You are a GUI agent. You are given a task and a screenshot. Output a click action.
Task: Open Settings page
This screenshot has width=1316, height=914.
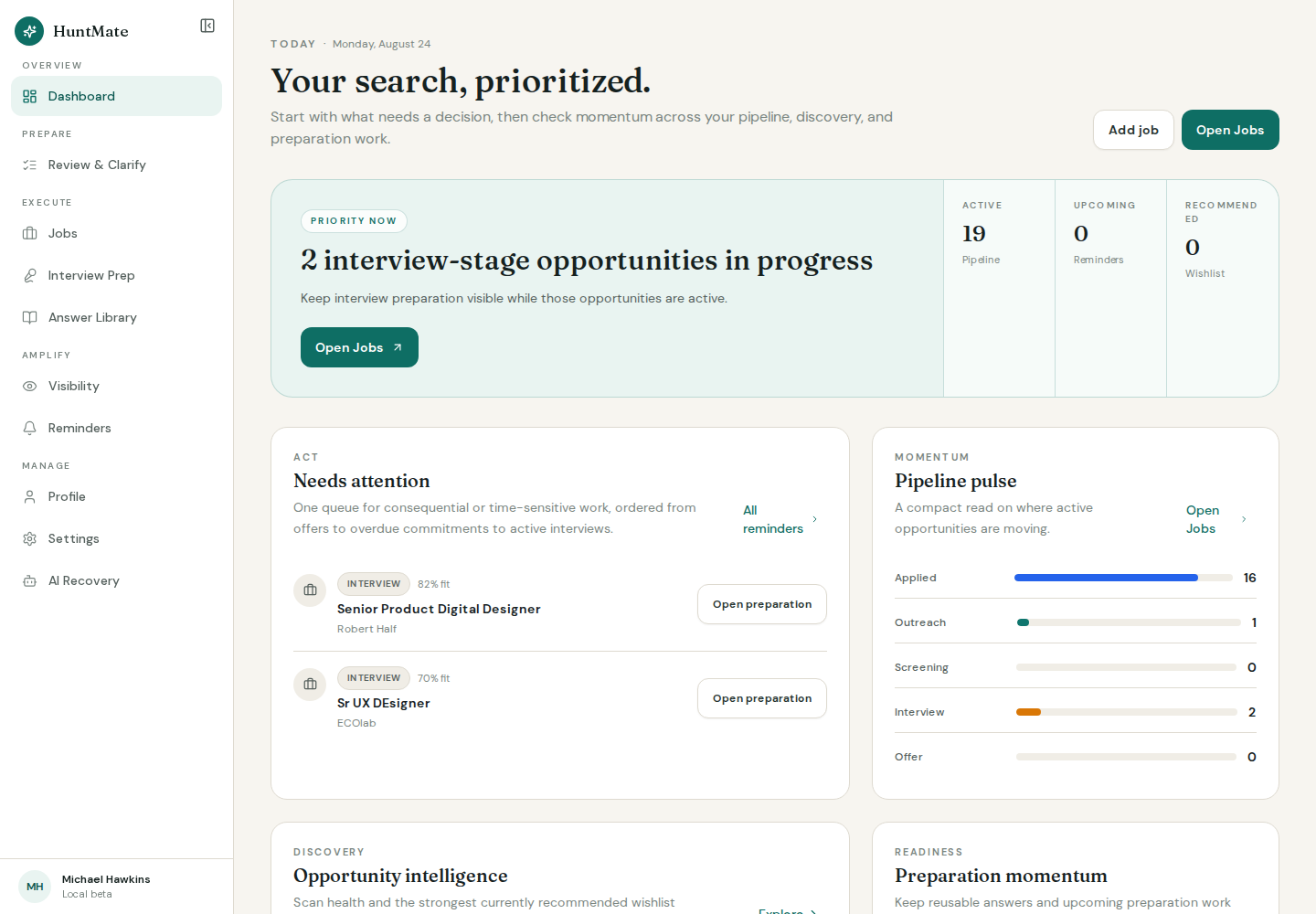(x=116, y=538)
